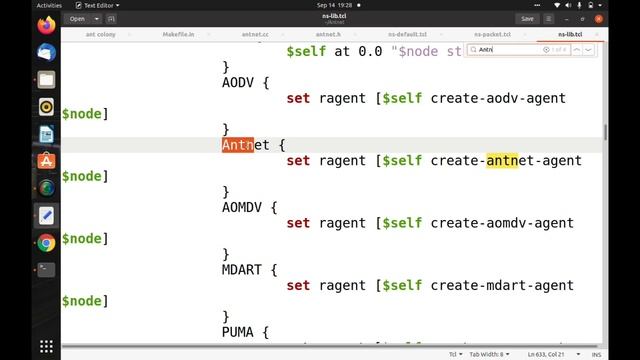Open the clock and calendar panel
This screenshot has width=640, height=360.
coord(334,5)
